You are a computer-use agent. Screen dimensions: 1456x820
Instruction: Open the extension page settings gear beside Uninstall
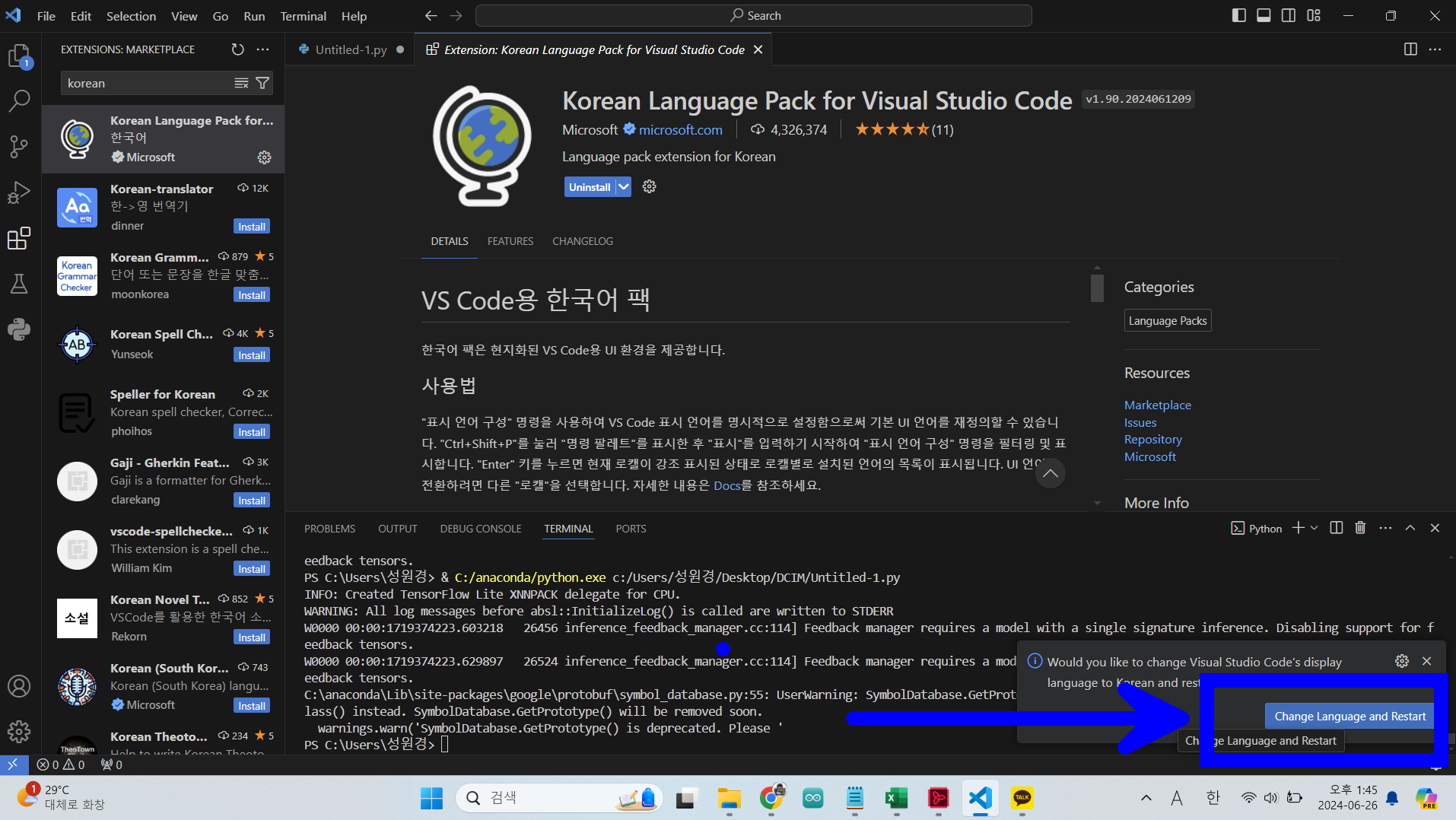coord(649,186)
